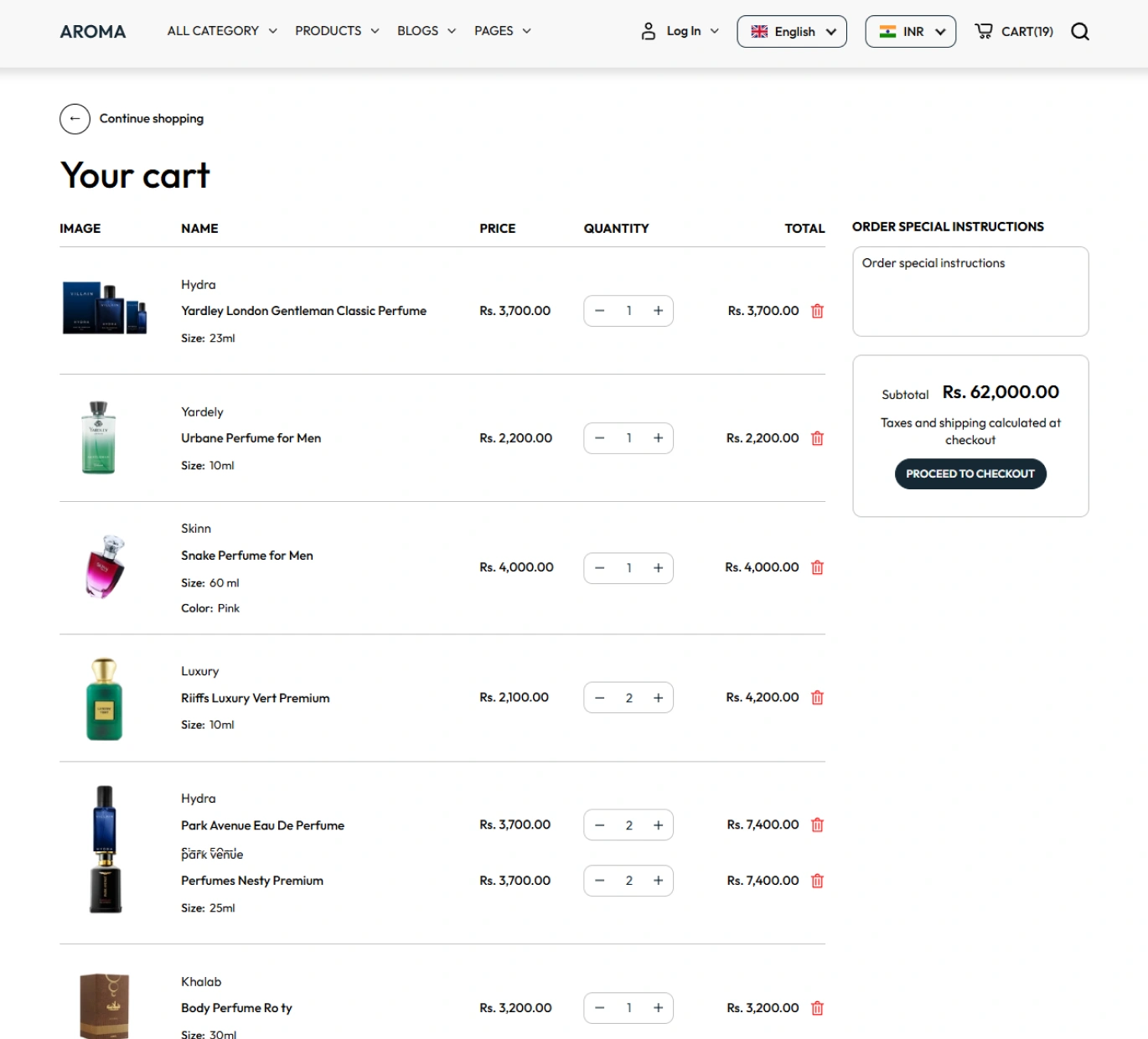The width and height of the screenshot is (1148, 1039).
Task: Decrease quantity of Urbane Perfume for Men
Action: (x=600, y=438)
